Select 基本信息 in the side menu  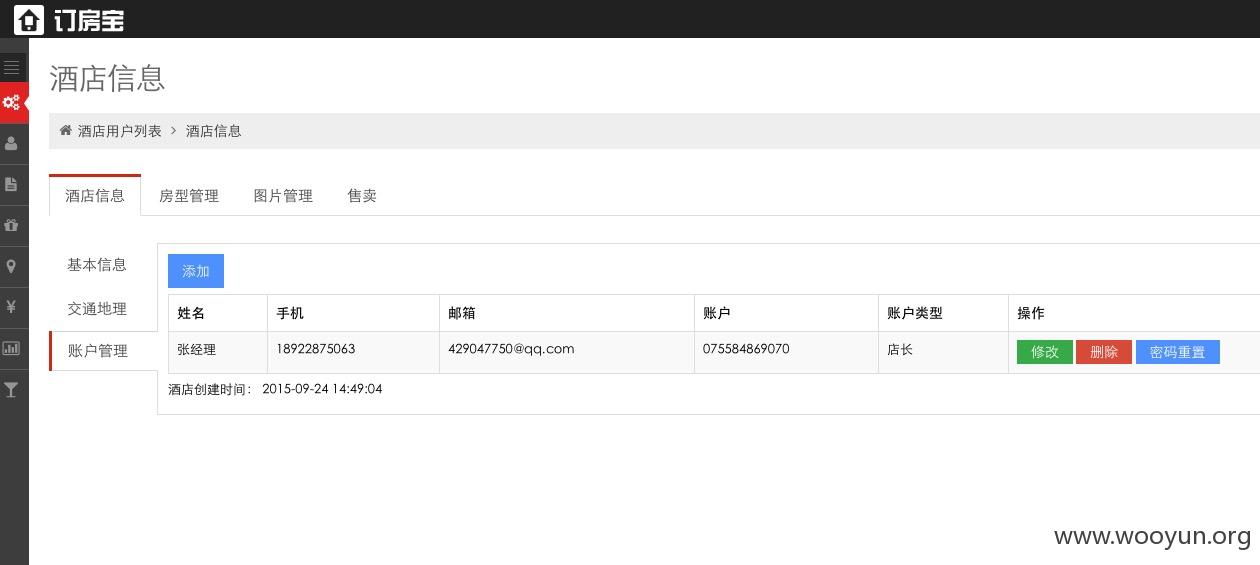[97, 264]
